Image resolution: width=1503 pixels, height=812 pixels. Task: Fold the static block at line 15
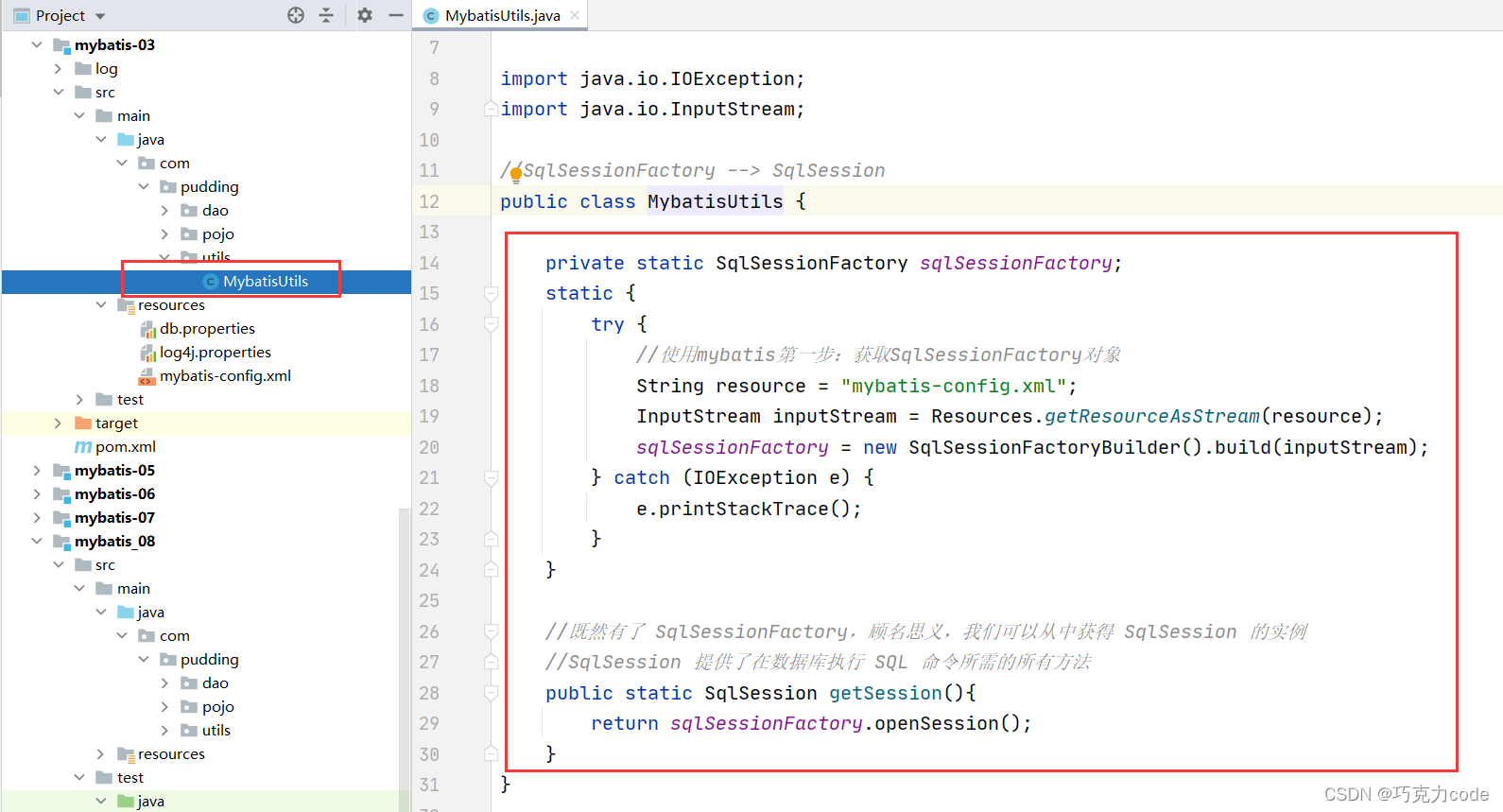[x=491, y=294]
